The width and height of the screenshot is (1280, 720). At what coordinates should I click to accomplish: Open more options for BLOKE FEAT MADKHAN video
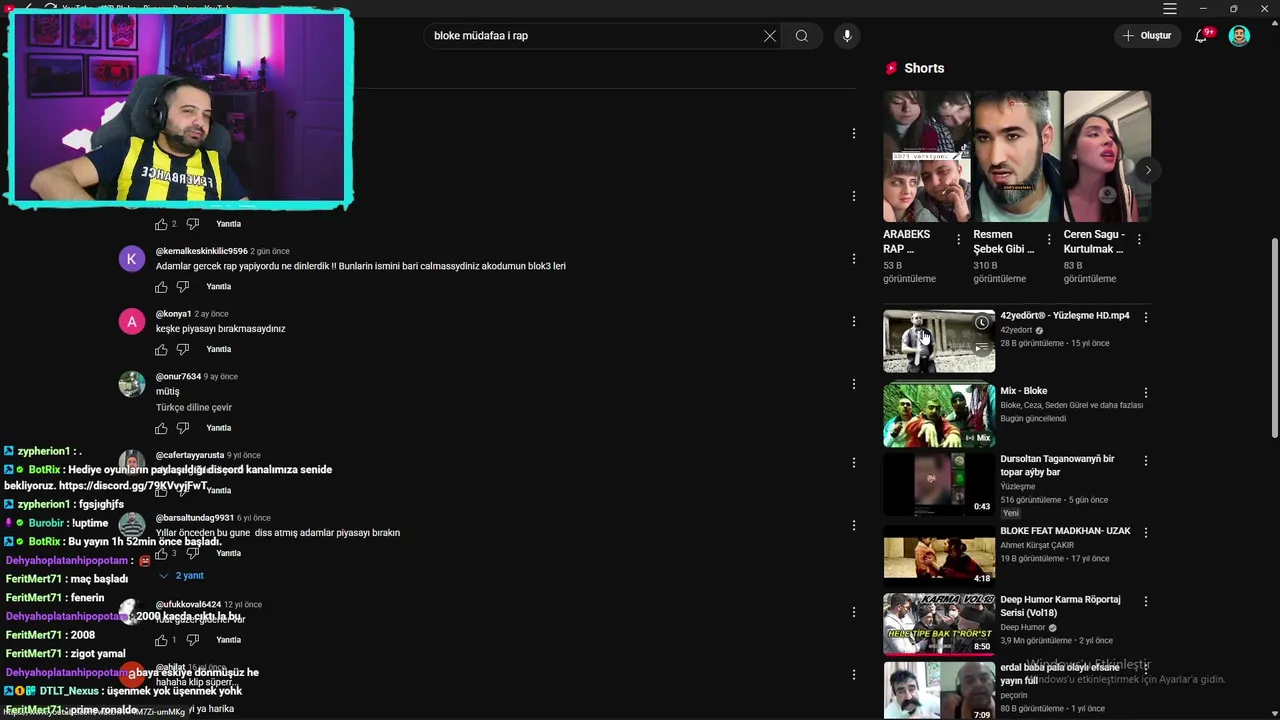[1146, 533]
